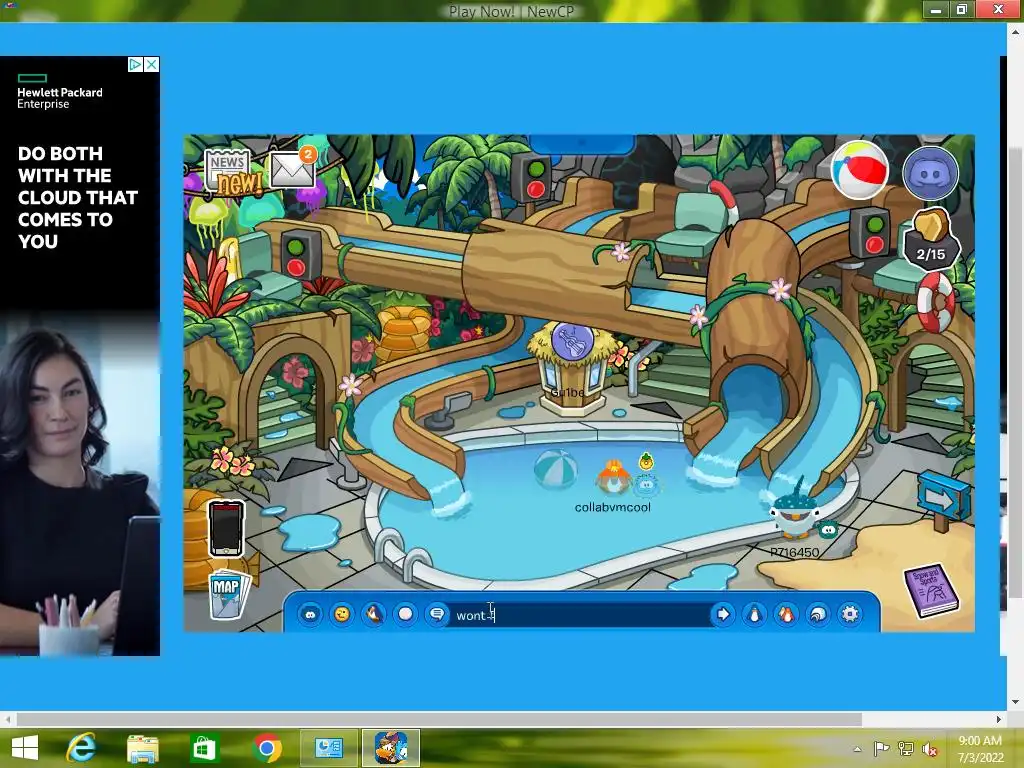
Task: Open the AdChoices info icon
Action: [135, 64]
